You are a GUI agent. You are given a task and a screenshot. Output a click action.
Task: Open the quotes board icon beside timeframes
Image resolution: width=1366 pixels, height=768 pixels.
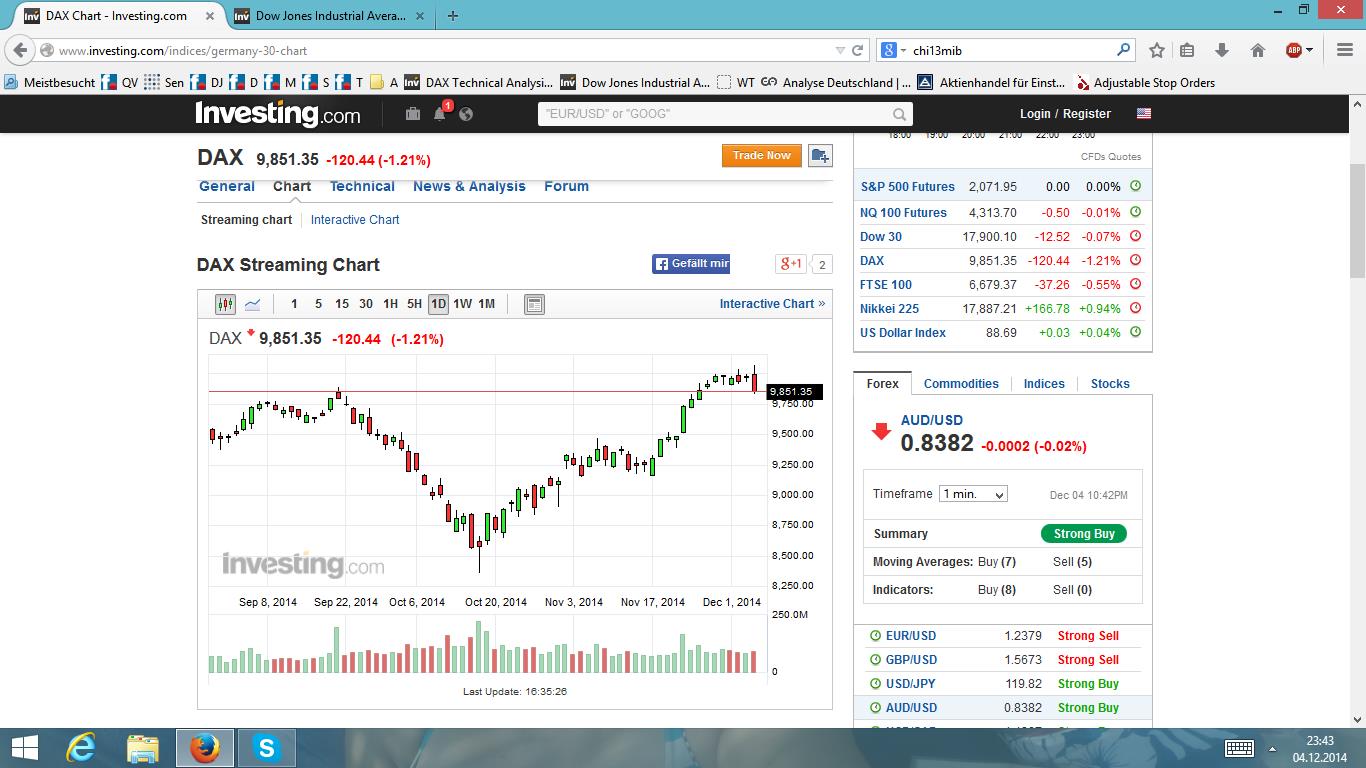click(534, 303)
